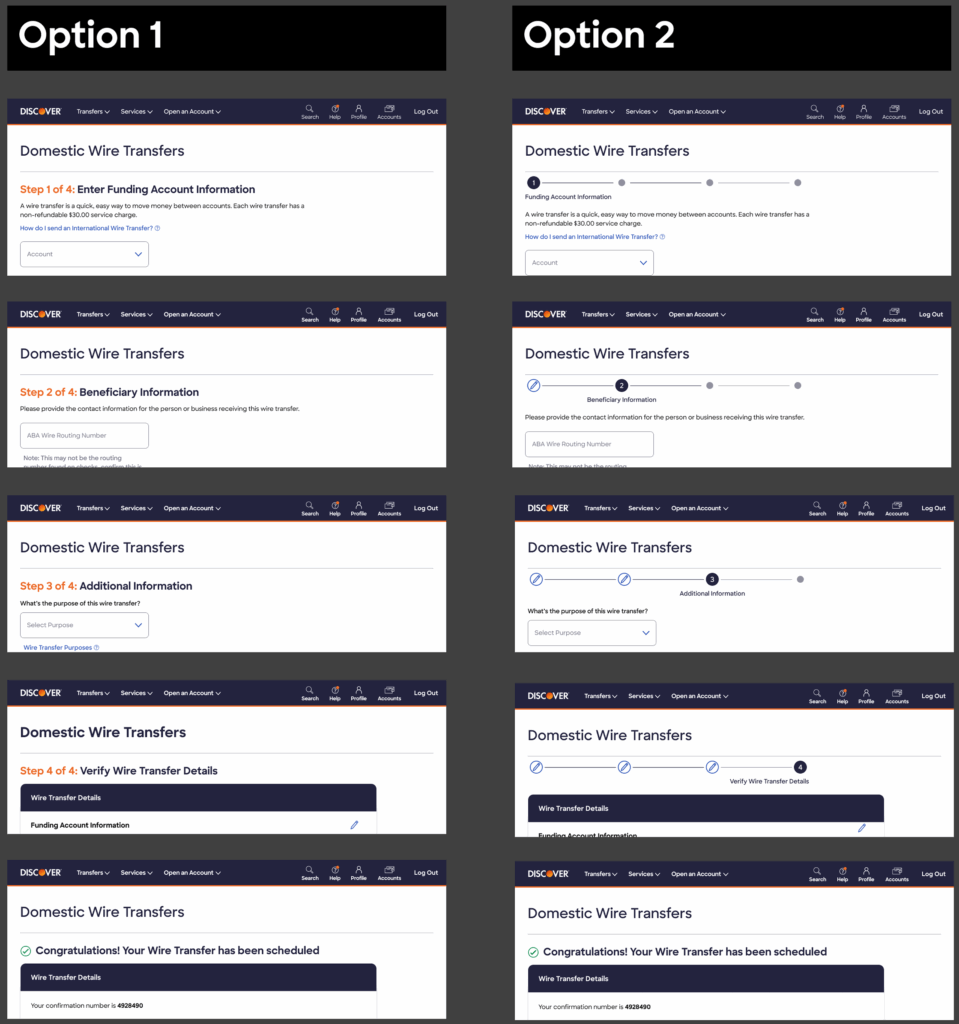Click Search icon on Option 1 Step 1 header
Image resolution: width=959 pixels, height=1024 pixels.
click(x=310, y=112)
